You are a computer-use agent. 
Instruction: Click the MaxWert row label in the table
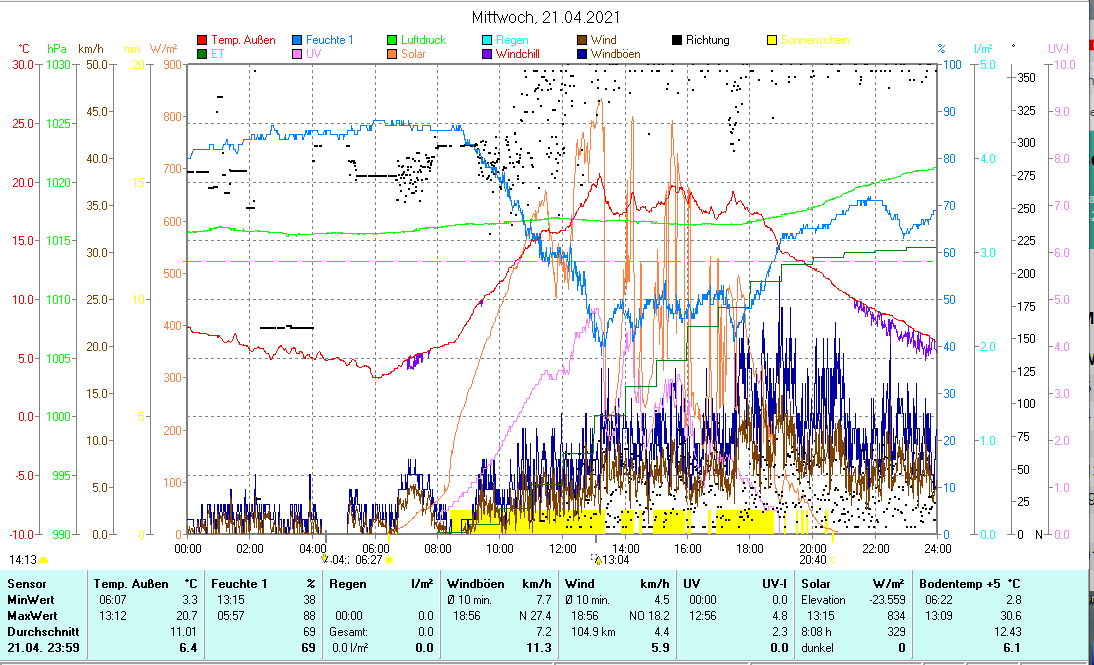point(30,614)
